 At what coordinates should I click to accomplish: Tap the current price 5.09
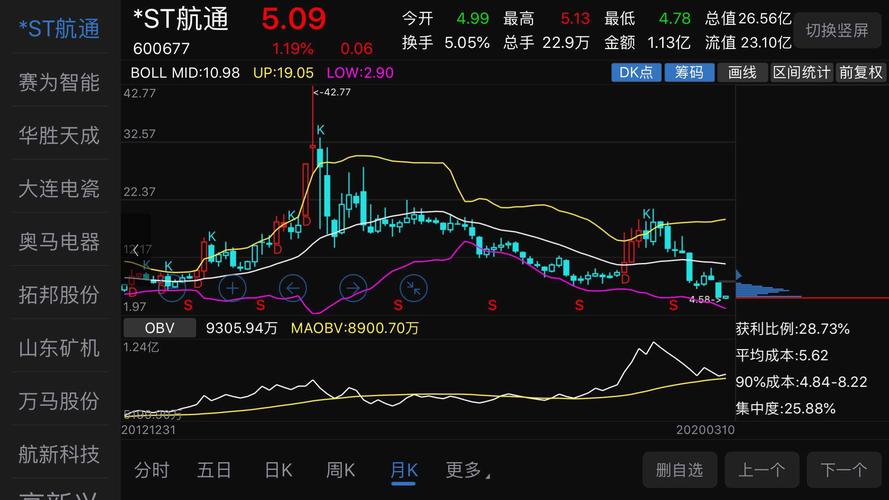pyautogui.click(x=294, y=19)
